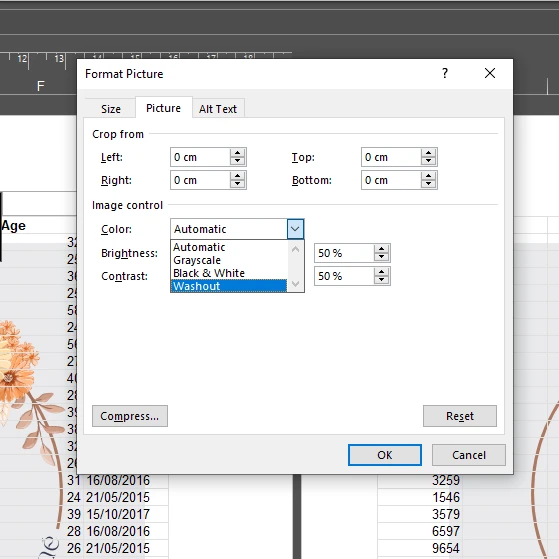Viewport: 559px width, 559px height.
Task: Increase the Bottom crop value
Action: (x=429, y=176)
